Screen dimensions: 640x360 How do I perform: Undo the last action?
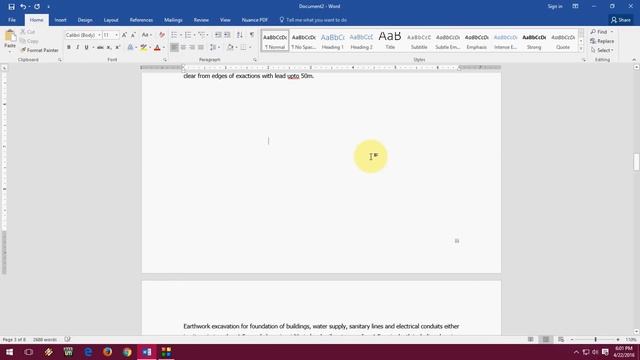(23, 7)
